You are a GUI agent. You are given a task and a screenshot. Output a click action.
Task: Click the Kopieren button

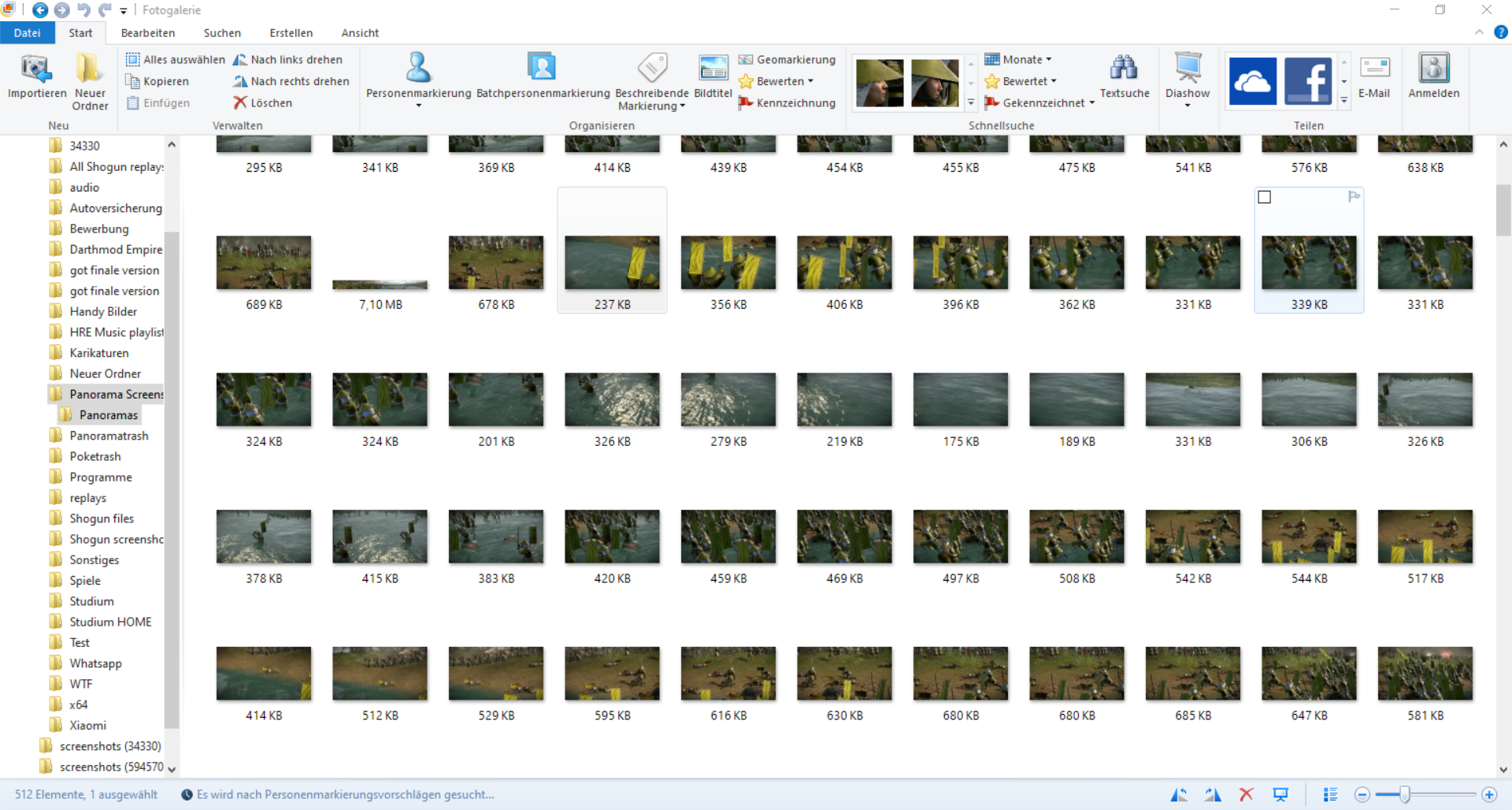[x=157, y=81]
